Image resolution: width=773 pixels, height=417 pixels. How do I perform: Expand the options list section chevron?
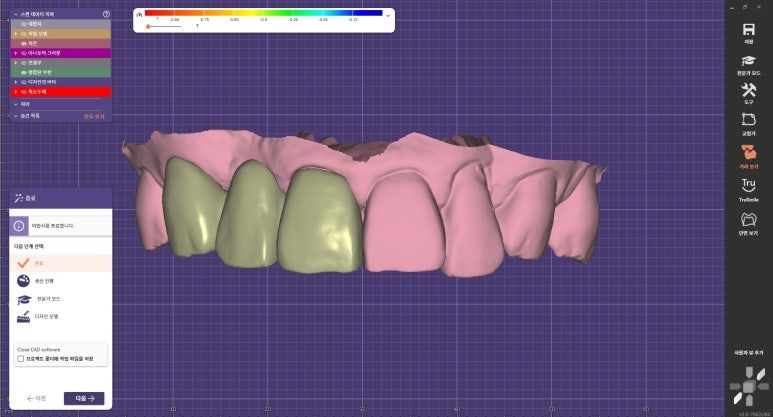click(16, 116)
